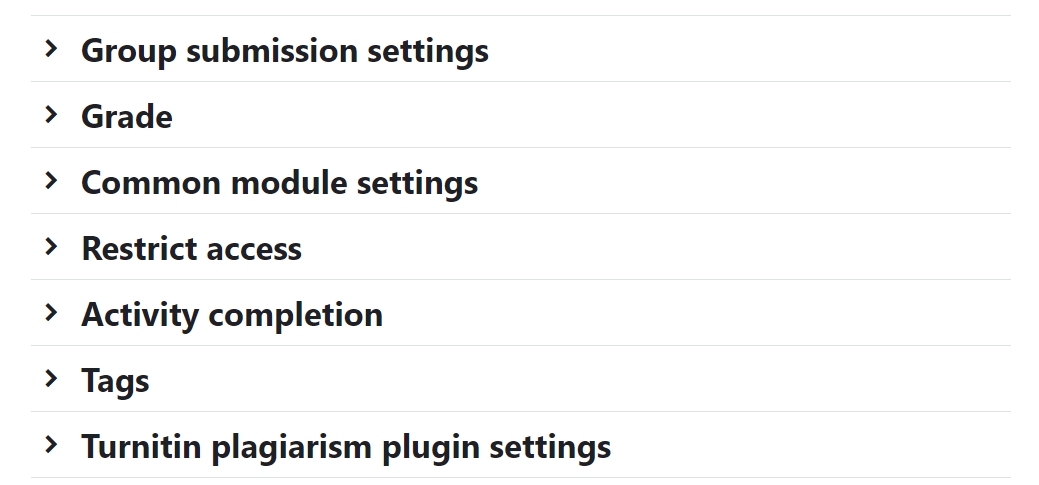This screenshot has height=485, width=1039.
Task: Click the chevron beside Group submission settings
Action: (x=52, y=48)
